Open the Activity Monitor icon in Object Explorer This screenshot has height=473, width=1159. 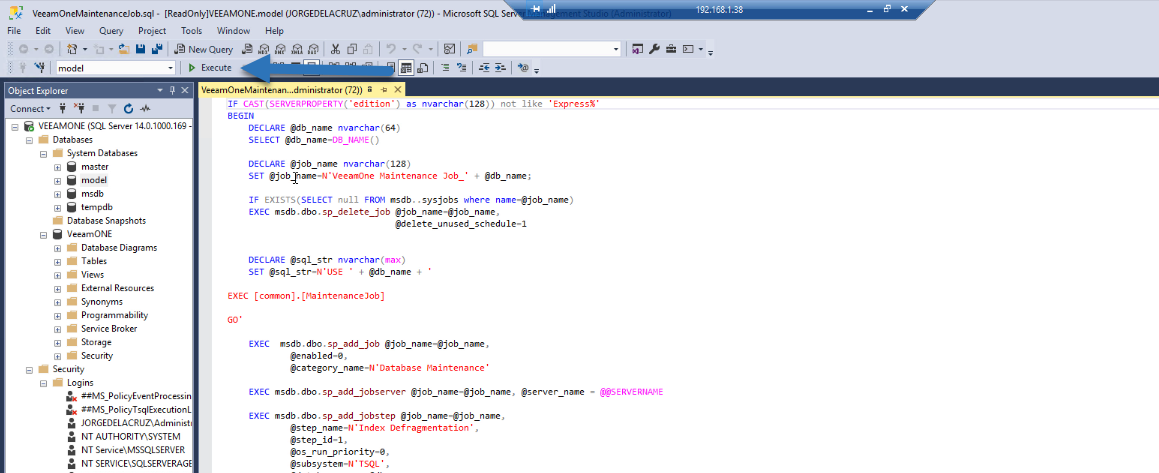click(x=145, y=109)
